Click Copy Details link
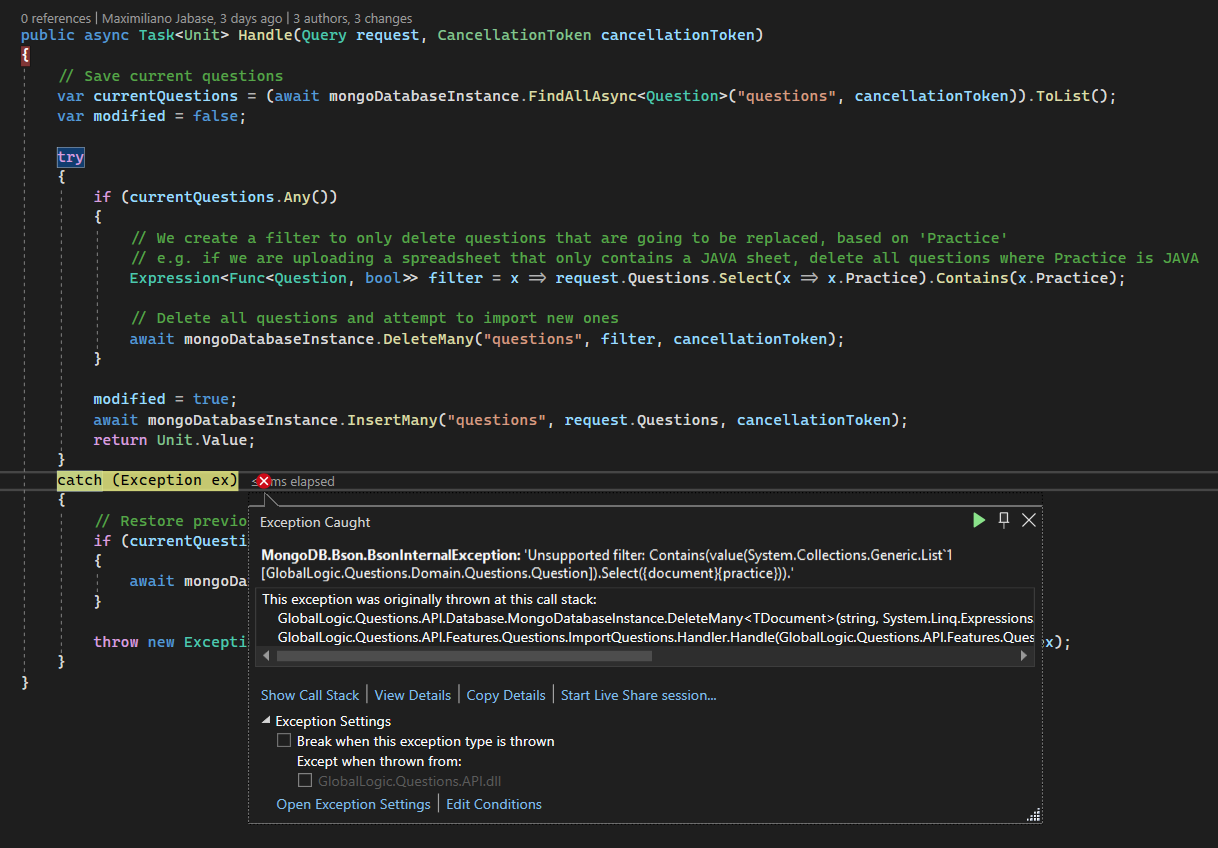 [x=506, y=695]
